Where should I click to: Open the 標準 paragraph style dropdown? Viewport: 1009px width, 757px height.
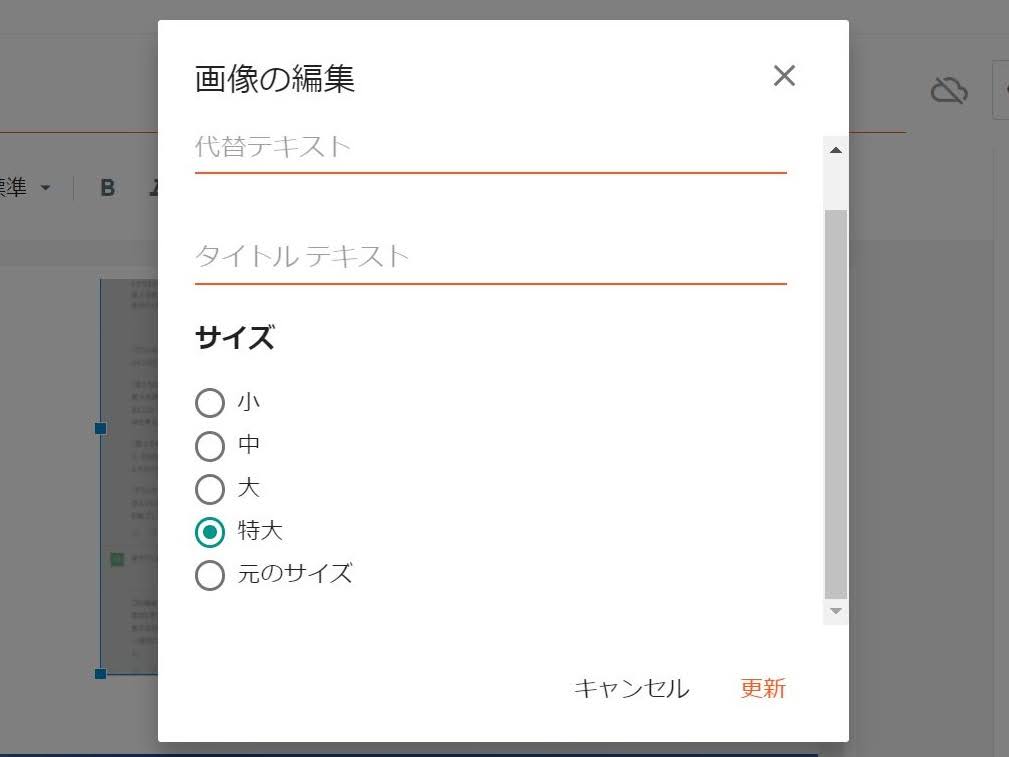pyautogui.click(x=26, y=187)
